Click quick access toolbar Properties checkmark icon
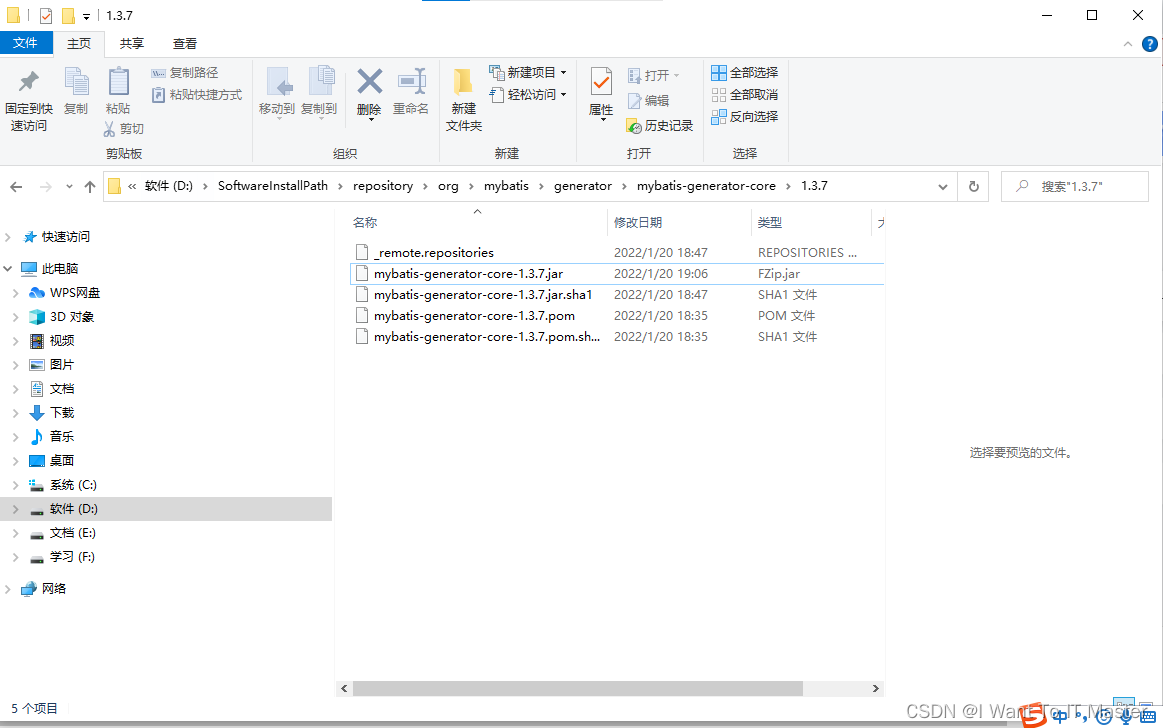 (x=46, y=16)
